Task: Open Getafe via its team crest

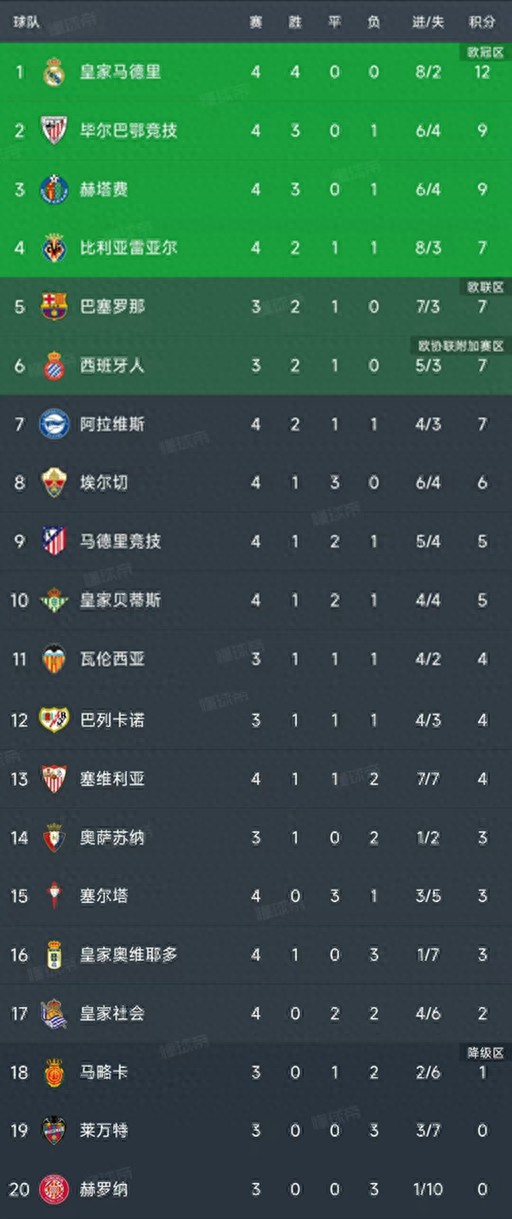Action: (x=54, y=189)
